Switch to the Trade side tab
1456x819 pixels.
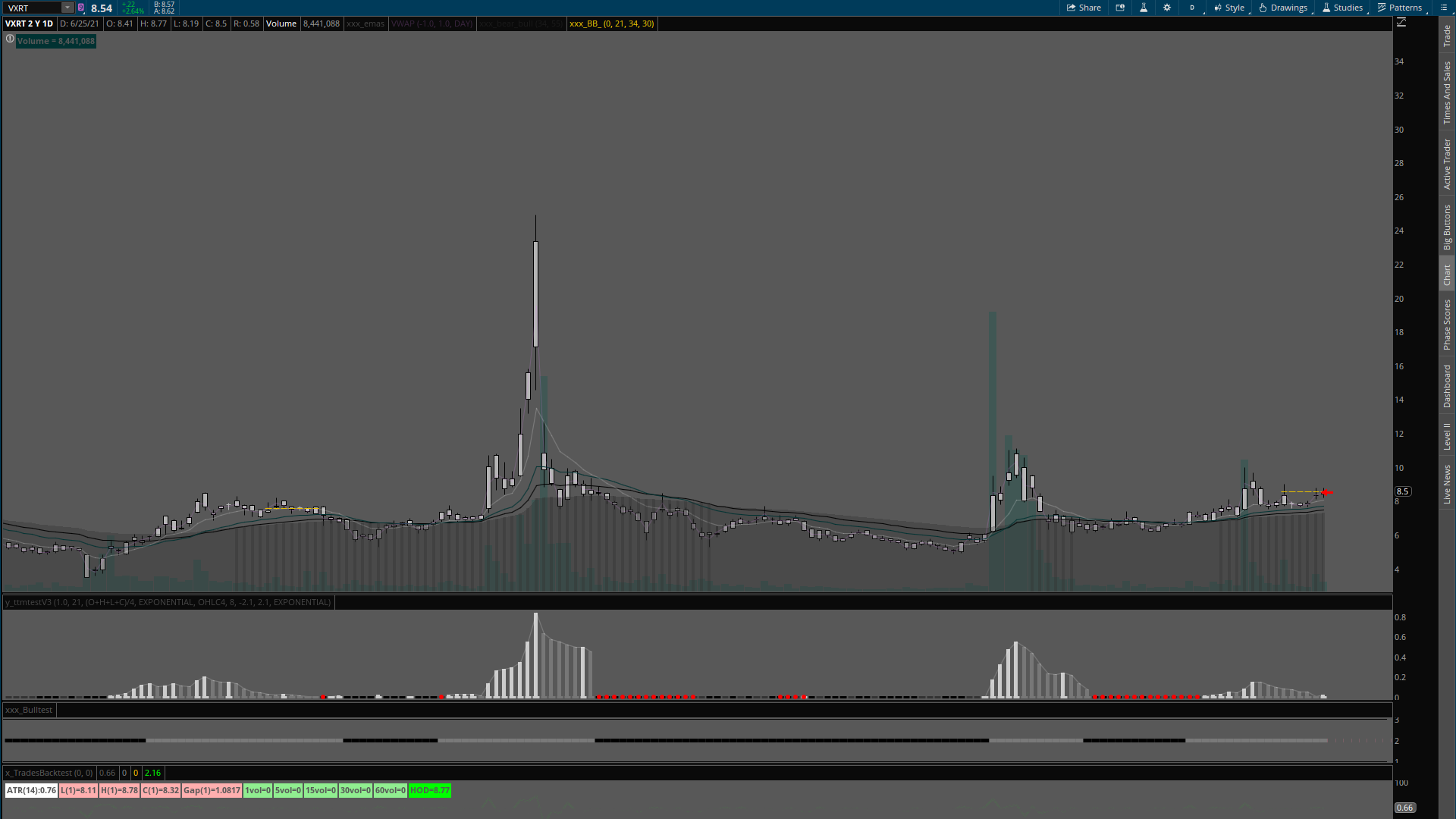1447,36
